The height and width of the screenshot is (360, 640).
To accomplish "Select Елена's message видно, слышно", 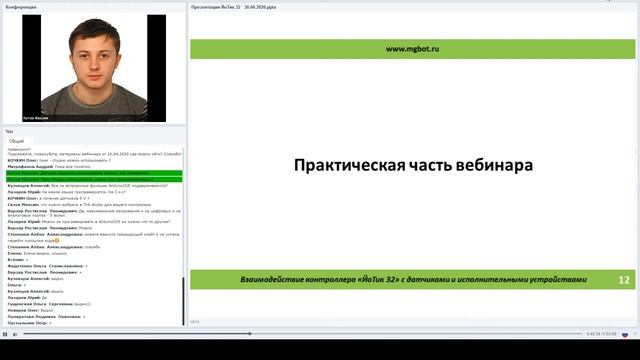I will [x=37, y=253].
